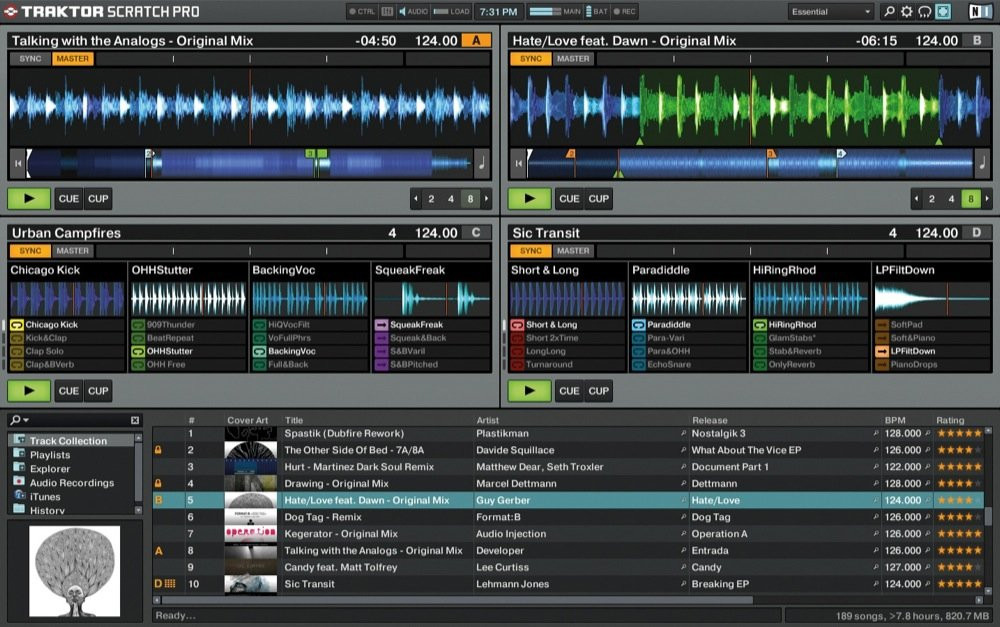Click the right loop-size arrow on deck B
Image resolution: width=1000 pixels, height=627 pixels.
pos(989,199)
